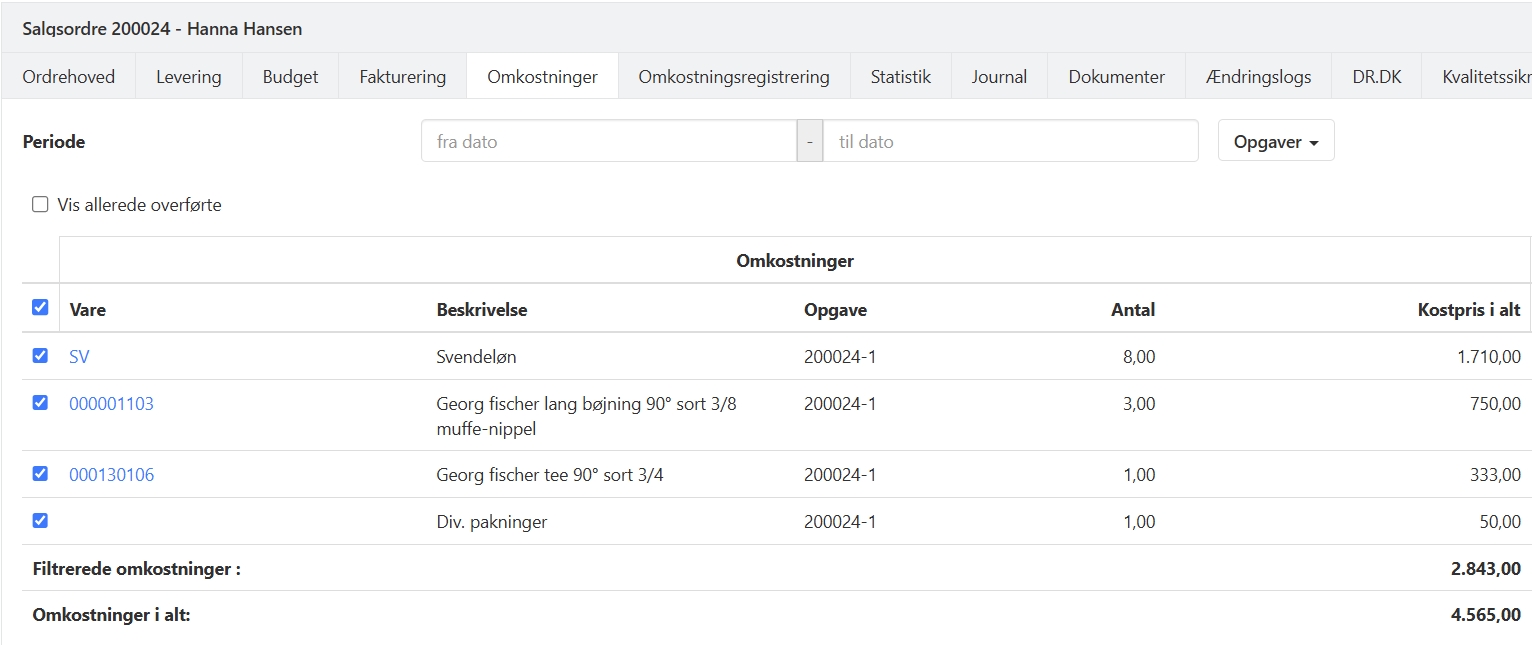1532x645 pixels.
Task: Expand the Opgaver dropdown
Action: [x=1275, y=142]
